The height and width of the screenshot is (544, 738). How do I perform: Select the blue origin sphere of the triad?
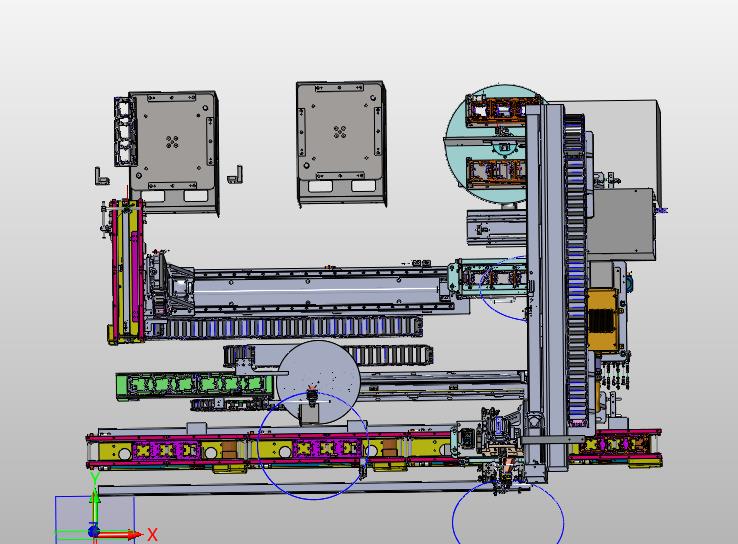click(x=94, y=532)
